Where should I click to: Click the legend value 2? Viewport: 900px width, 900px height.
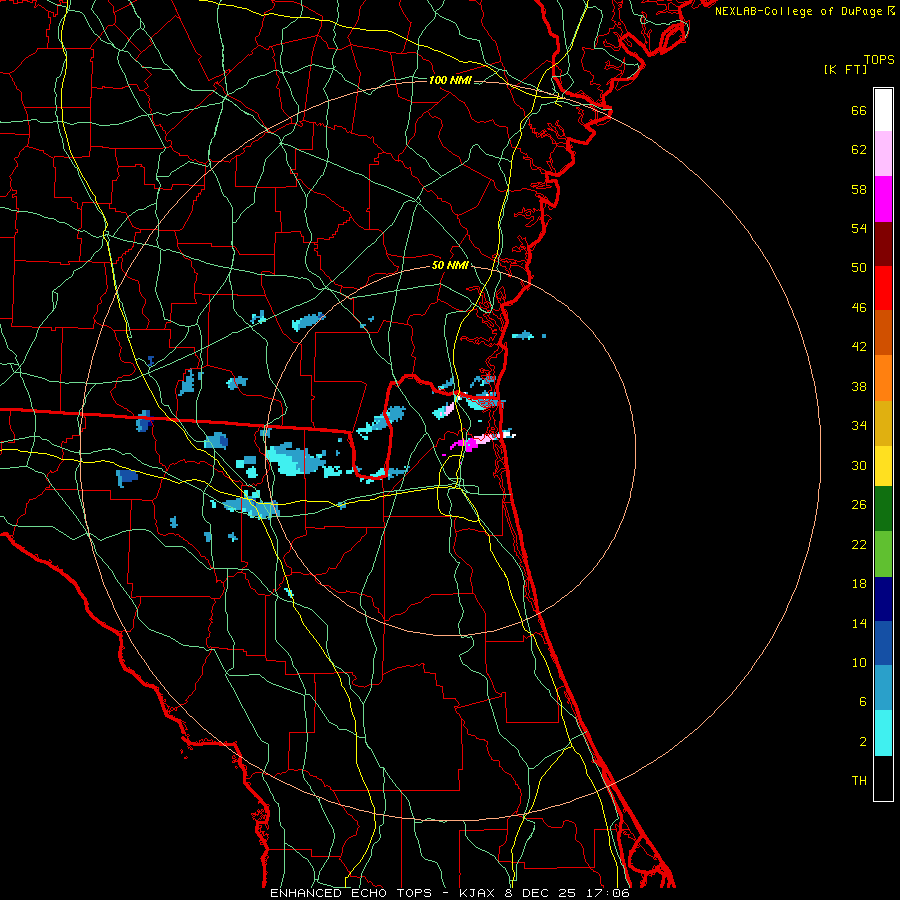(x=863, y=742)
